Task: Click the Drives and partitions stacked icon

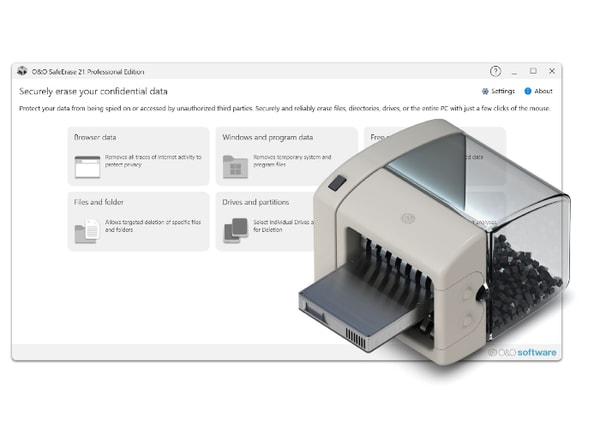Action: pyautogui.click(x=235, y=231)
